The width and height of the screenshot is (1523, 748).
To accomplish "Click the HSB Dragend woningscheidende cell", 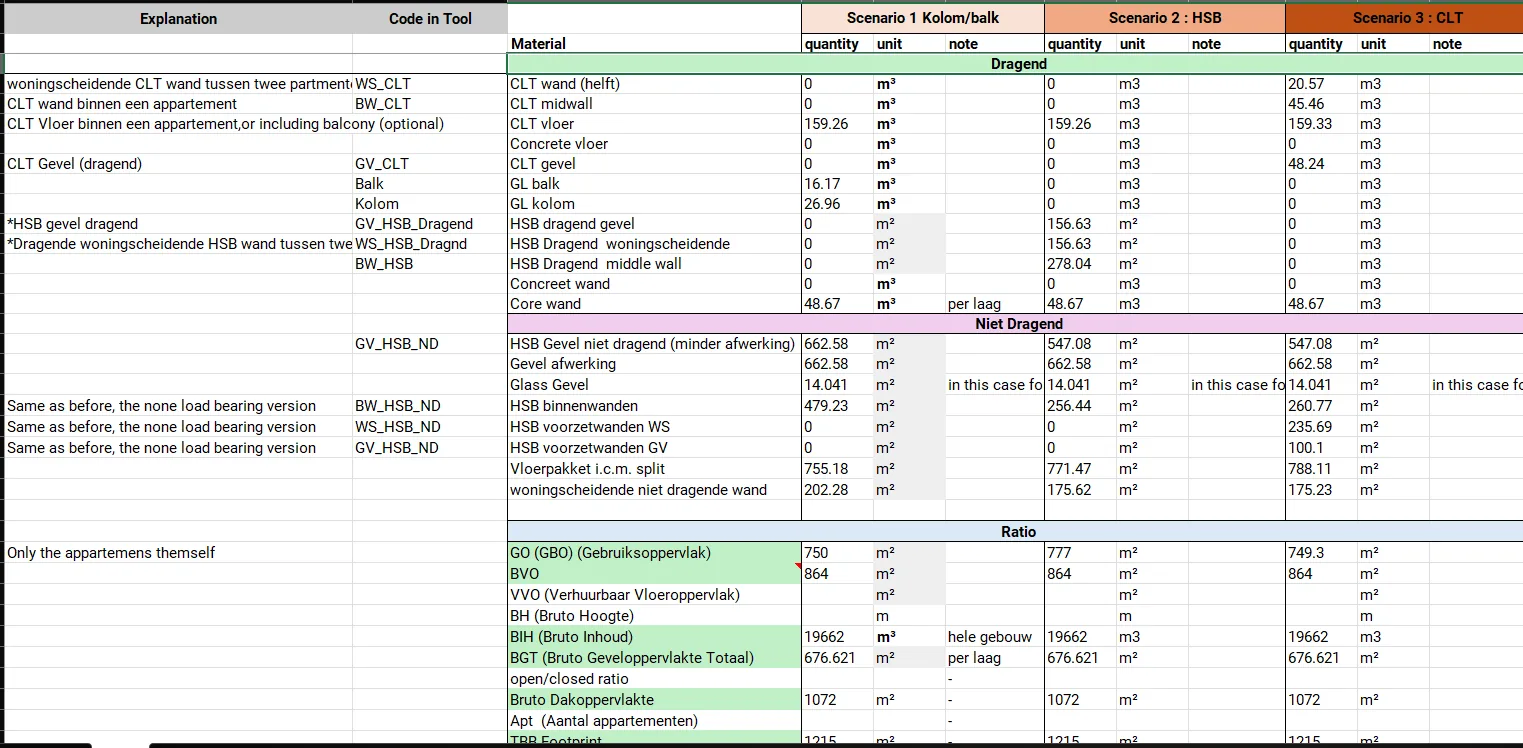I will 654,244.
